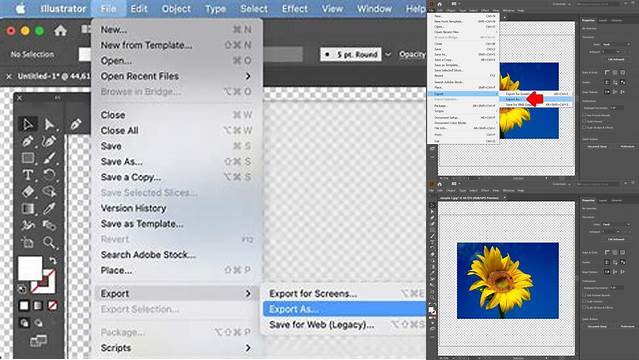Select the Pen tool in the floating toolbar
This screenshot has width=639, height=360.
point(27,141)
